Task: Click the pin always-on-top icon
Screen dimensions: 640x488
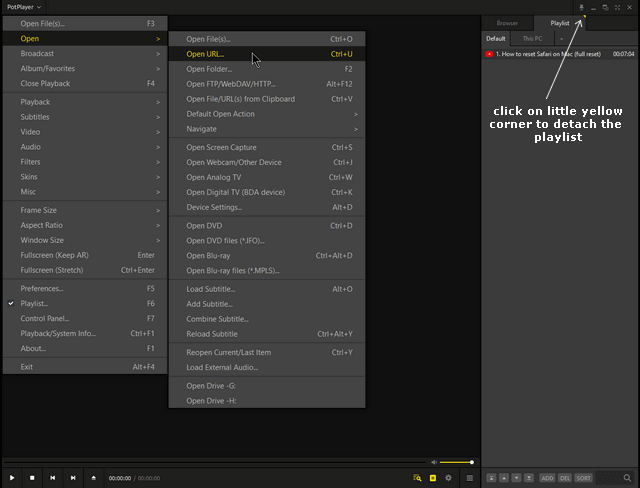Action: (581, 7)
